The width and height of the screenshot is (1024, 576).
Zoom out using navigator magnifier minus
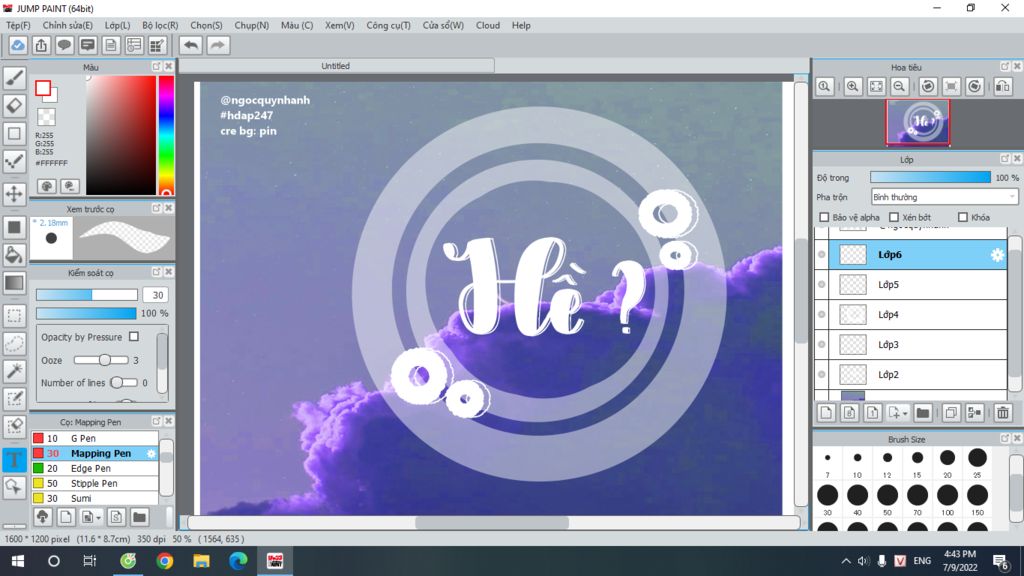tap(899, 86)
